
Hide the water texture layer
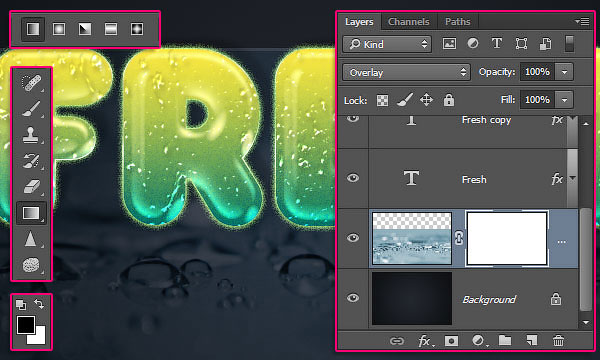[x=353, y=238]
